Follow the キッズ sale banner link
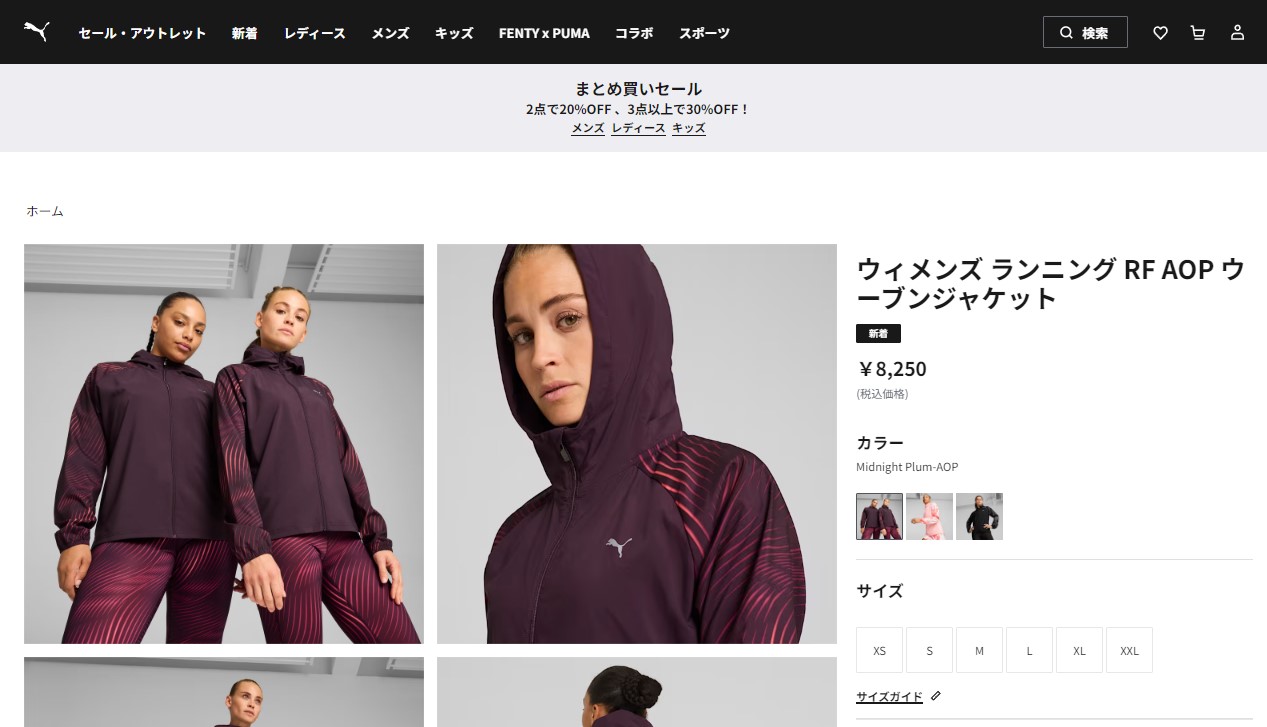Viewport: 1267px width, 727px height. point(689,128)
